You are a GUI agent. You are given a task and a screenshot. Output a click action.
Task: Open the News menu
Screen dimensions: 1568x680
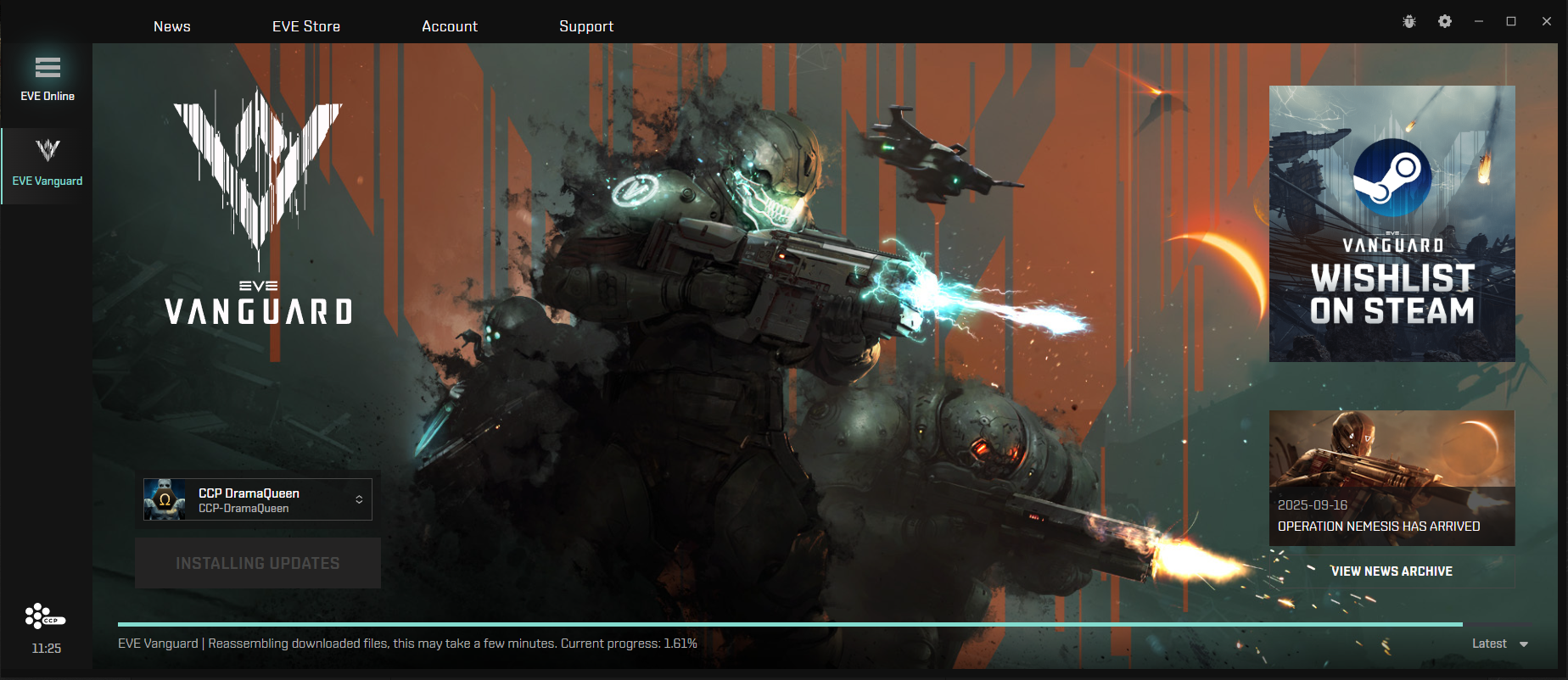click(x=172, y=26)
